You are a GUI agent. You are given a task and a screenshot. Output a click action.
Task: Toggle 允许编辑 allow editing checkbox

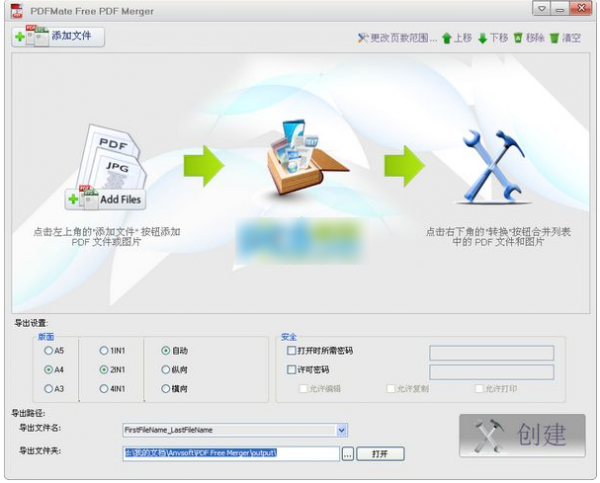click(x=304, y=389)
